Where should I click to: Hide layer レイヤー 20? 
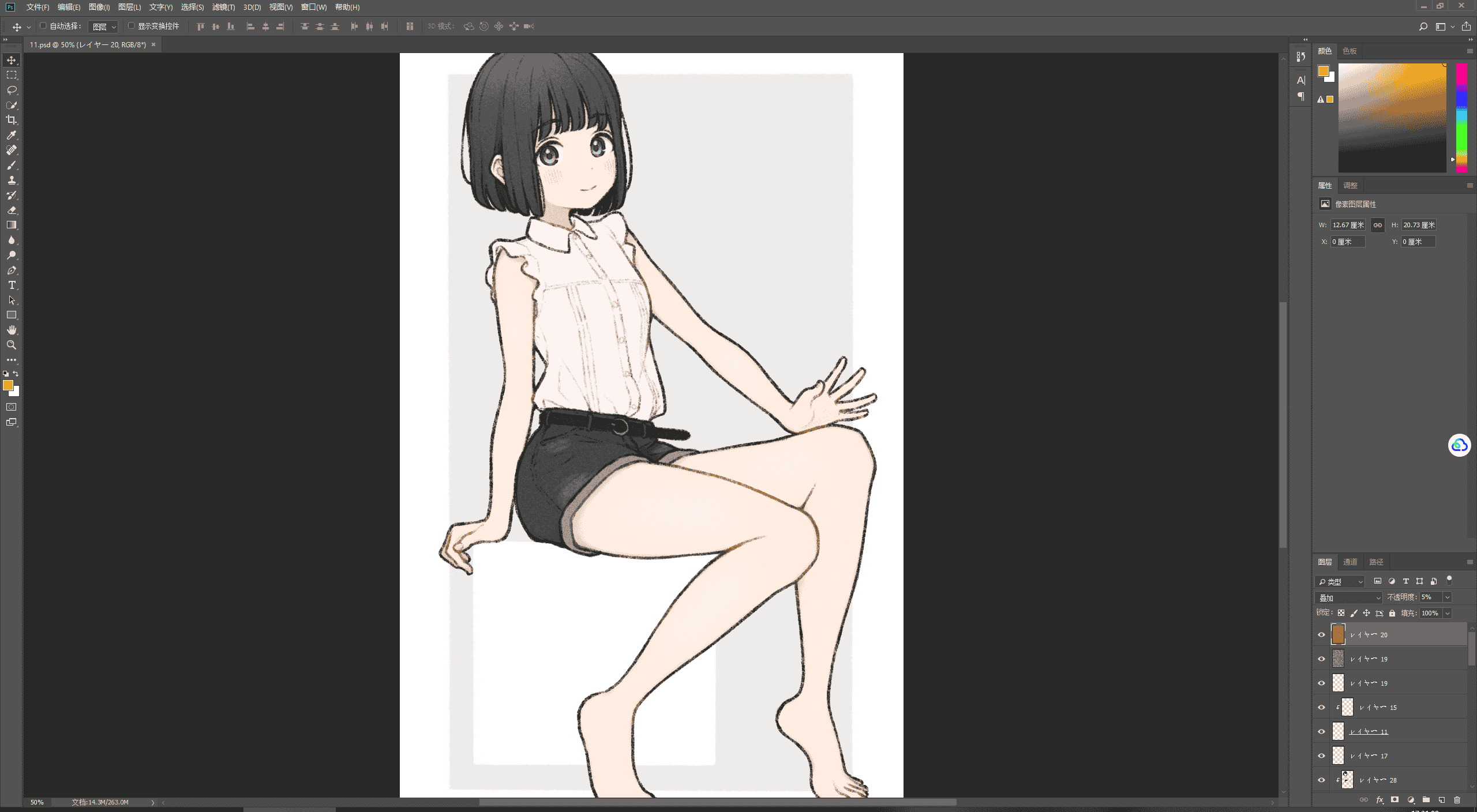click(1322, 634)
